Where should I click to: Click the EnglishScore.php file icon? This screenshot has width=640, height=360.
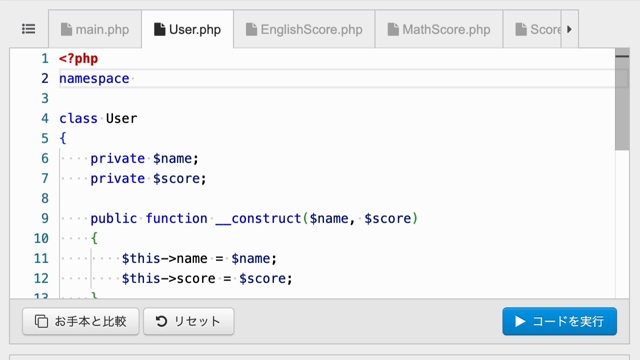[x=251, y=29]
